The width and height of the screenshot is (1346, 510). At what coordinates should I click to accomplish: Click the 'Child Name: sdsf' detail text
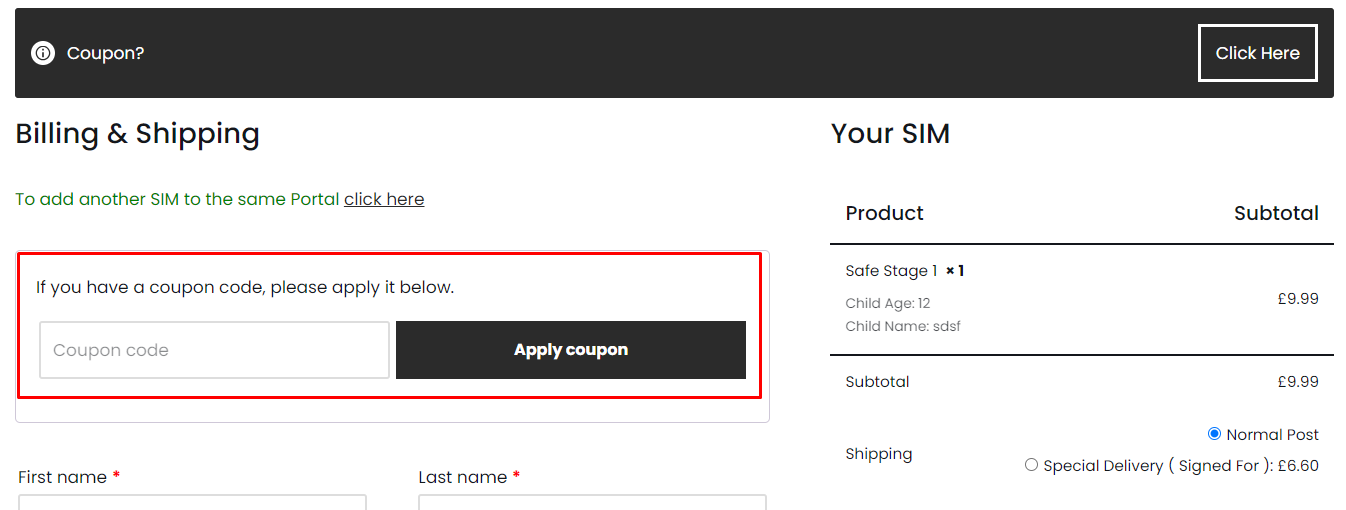point(903,326)
